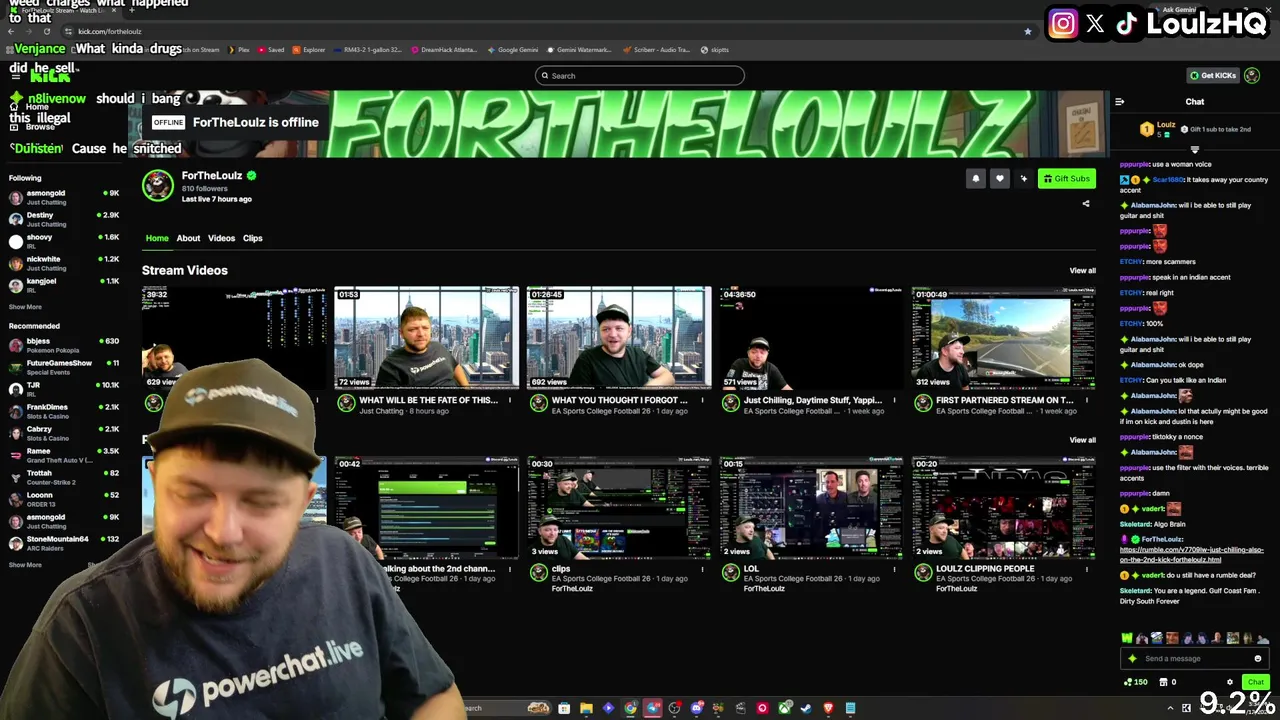Expand the chat leaderboard arrow
Viewport: 1280px width, 720px height.
(x=1194, y=150)
